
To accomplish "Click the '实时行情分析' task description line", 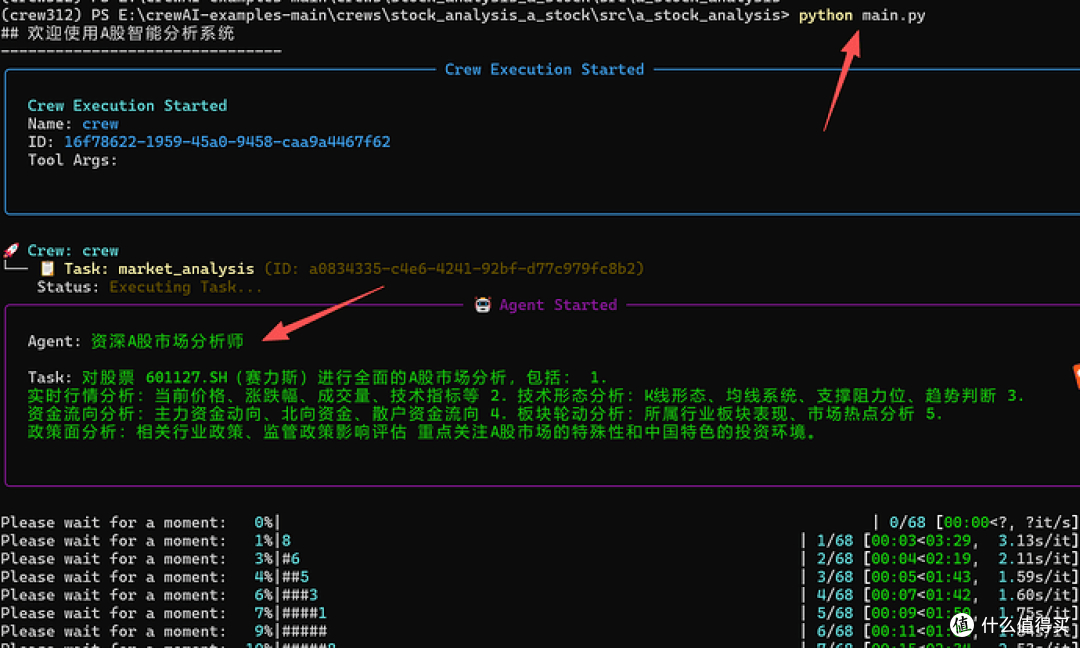I will tap(527, 396).
